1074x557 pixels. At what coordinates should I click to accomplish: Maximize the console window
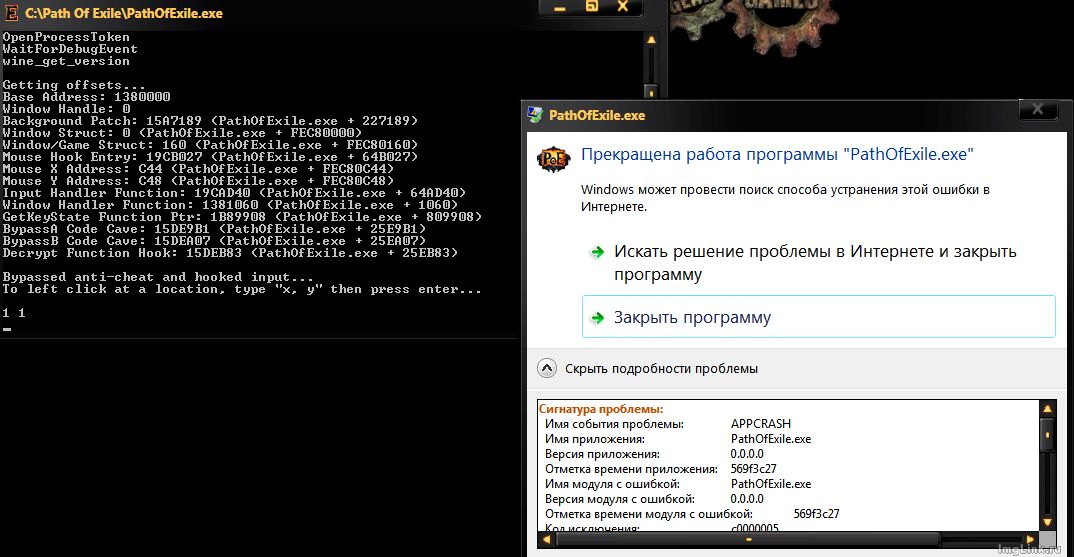(x=592, y=7)
